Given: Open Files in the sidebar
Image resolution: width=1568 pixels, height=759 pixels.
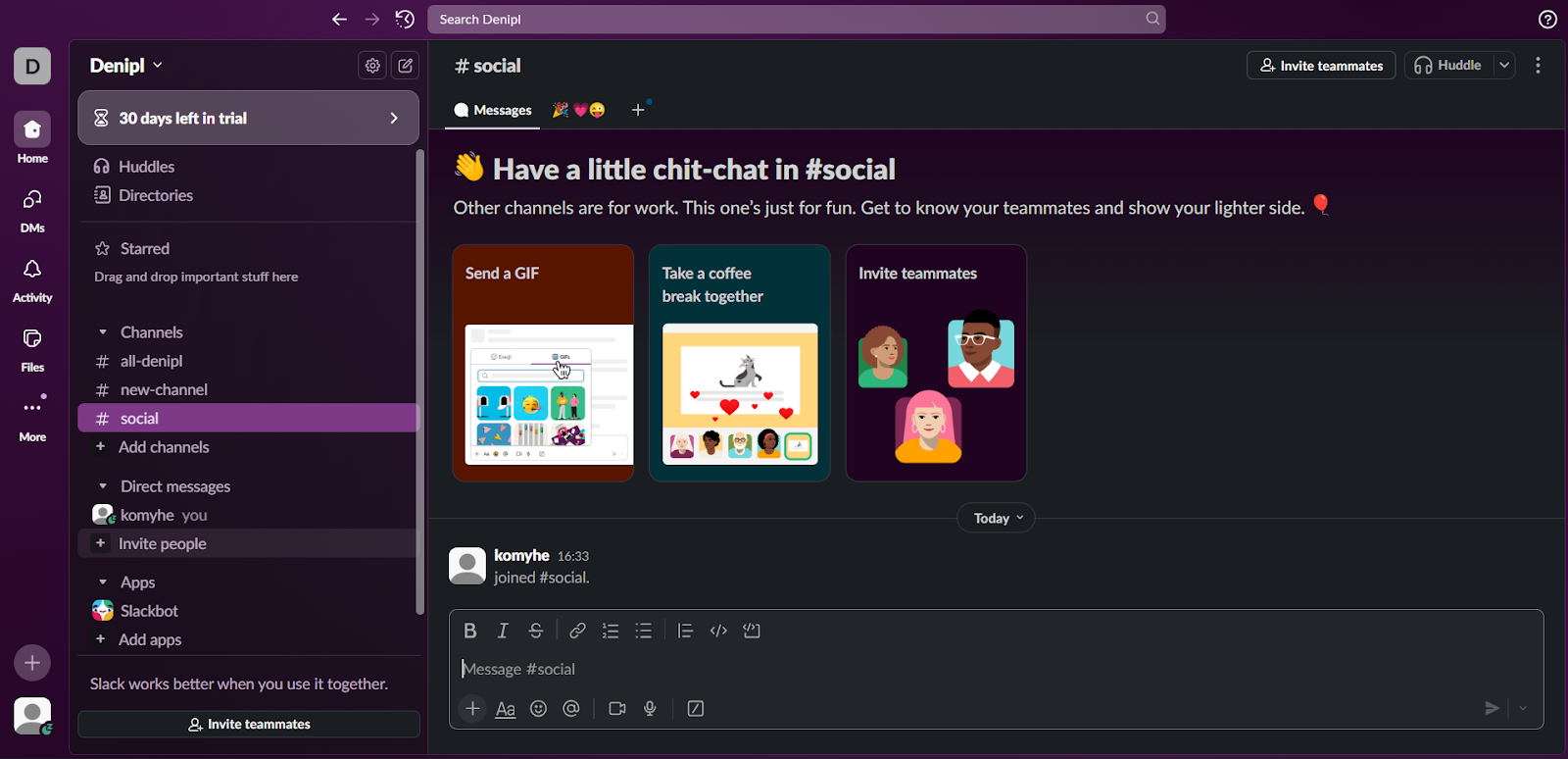Looking at the screenshot, I should tap(32, 349).
